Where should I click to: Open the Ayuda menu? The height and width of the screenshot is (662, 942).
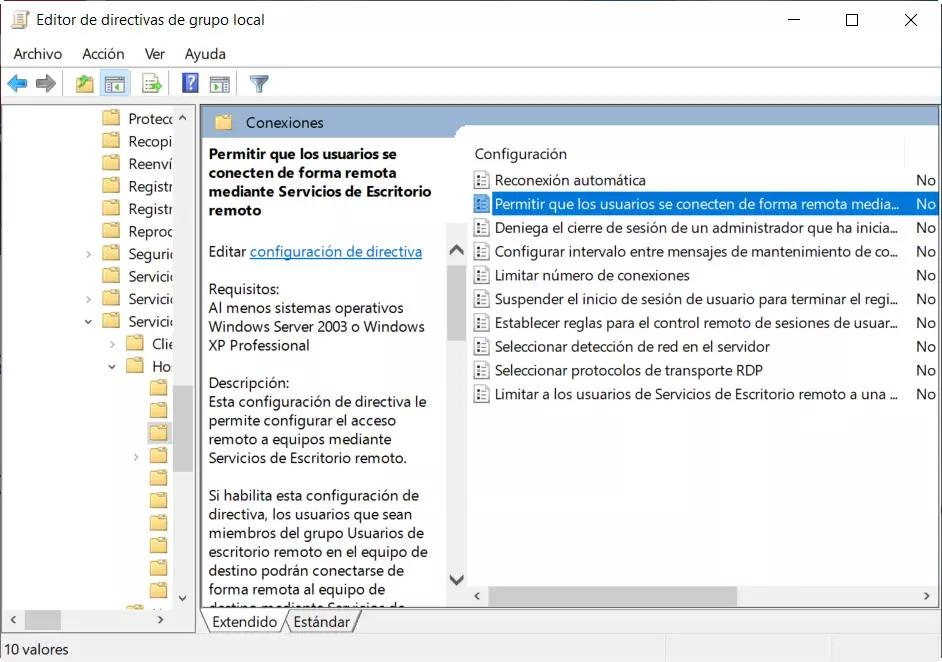[205, 54]
